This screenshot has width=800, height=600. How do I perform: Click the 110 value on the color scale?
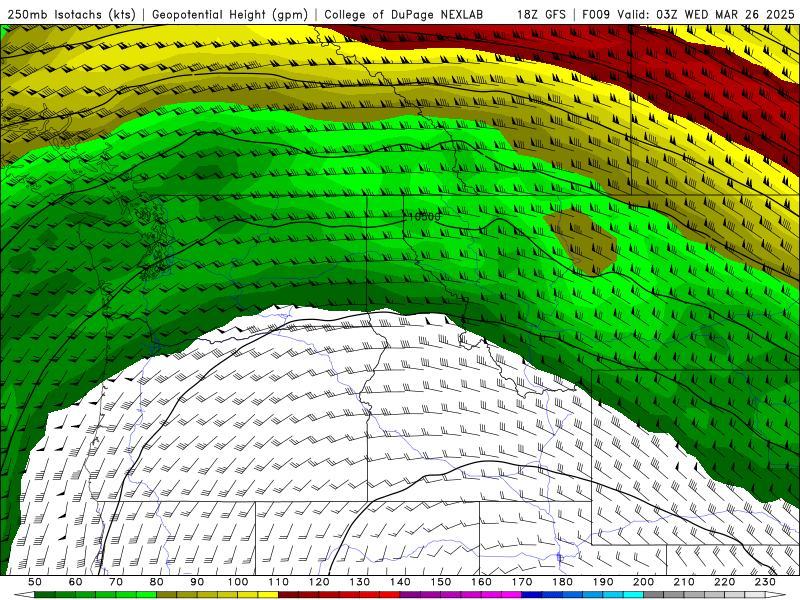tap(279, 582)
